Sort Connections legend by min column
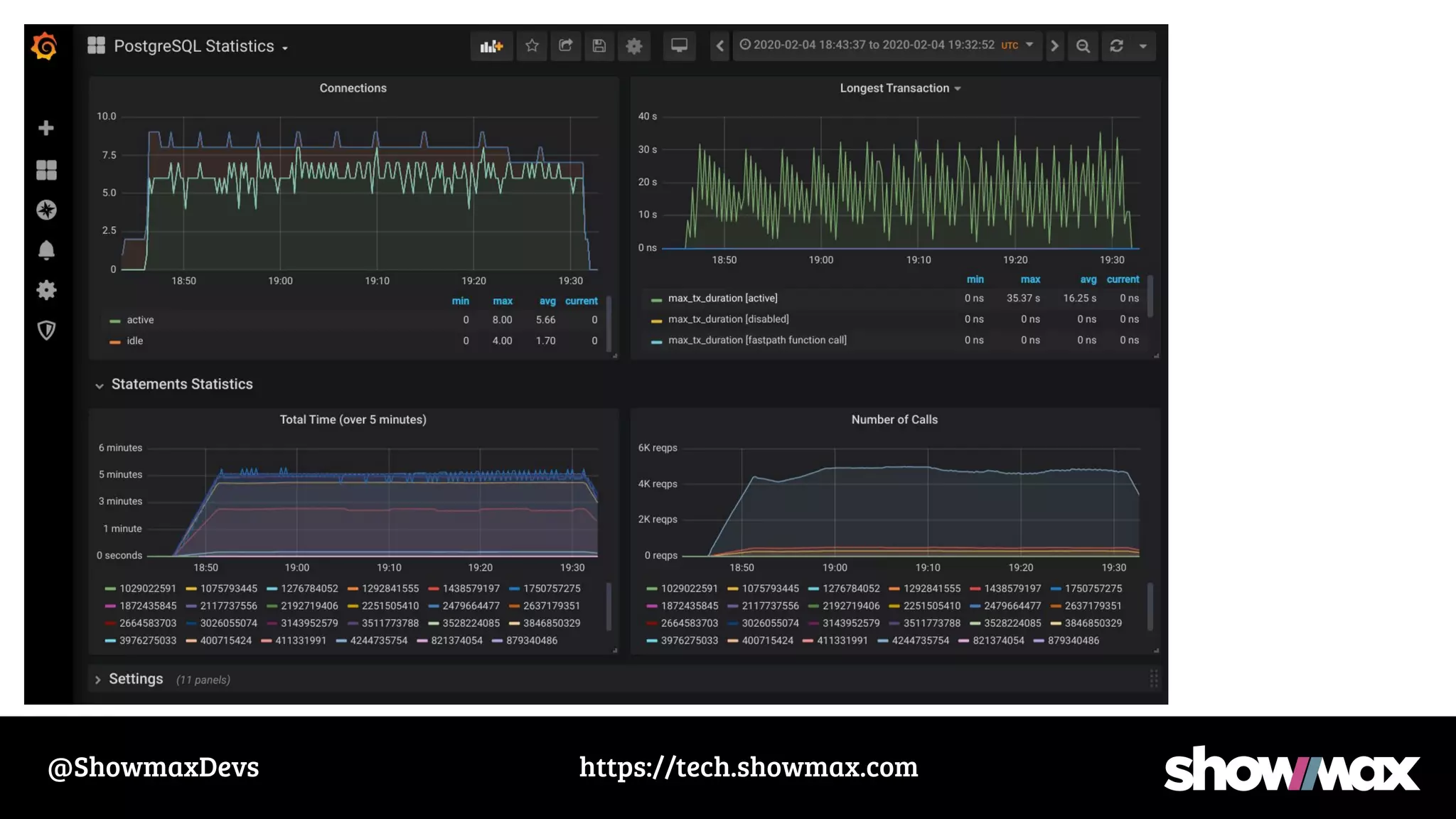Viewport: 1456px width, 819px height. [461, 301]
